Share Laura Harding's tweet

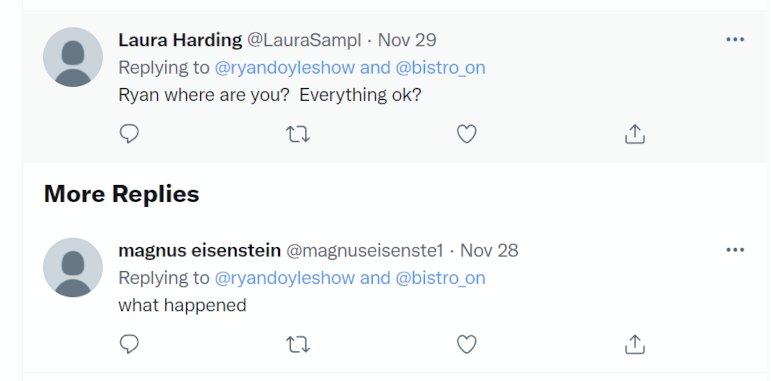tap(635, 134)
